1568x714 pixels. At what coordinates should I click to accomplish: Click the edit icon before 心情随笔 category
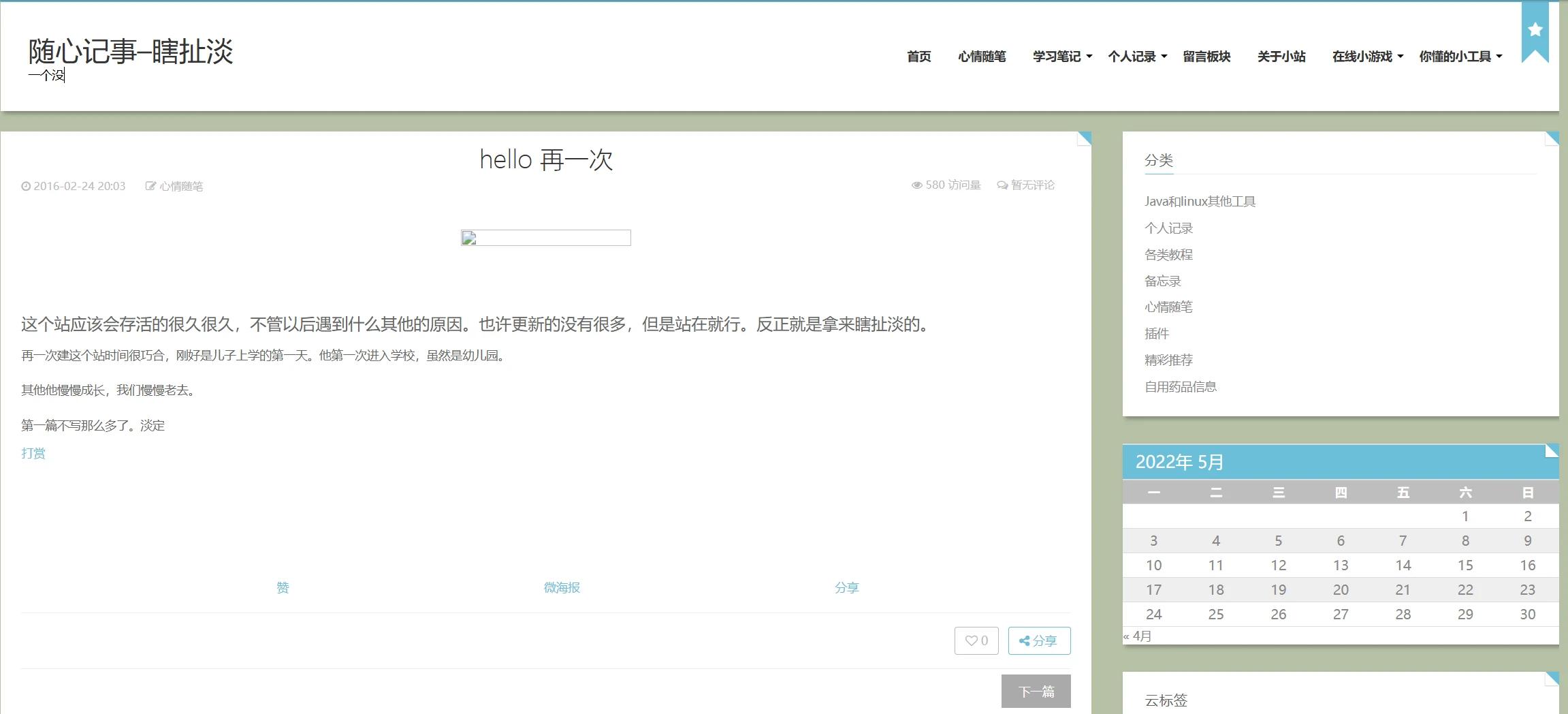[150, 186]
